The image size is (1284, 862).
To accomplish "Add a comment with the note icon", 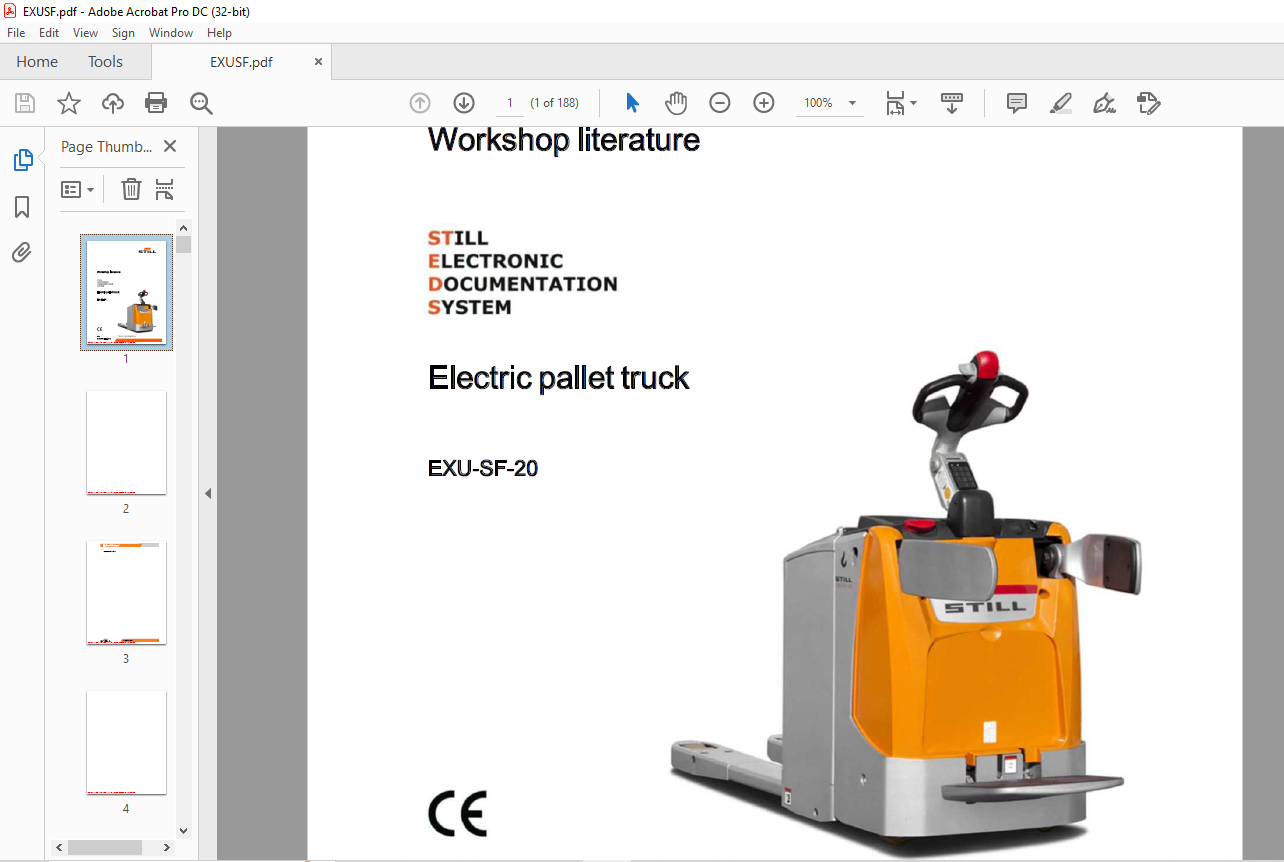I will coord(1017,103).
